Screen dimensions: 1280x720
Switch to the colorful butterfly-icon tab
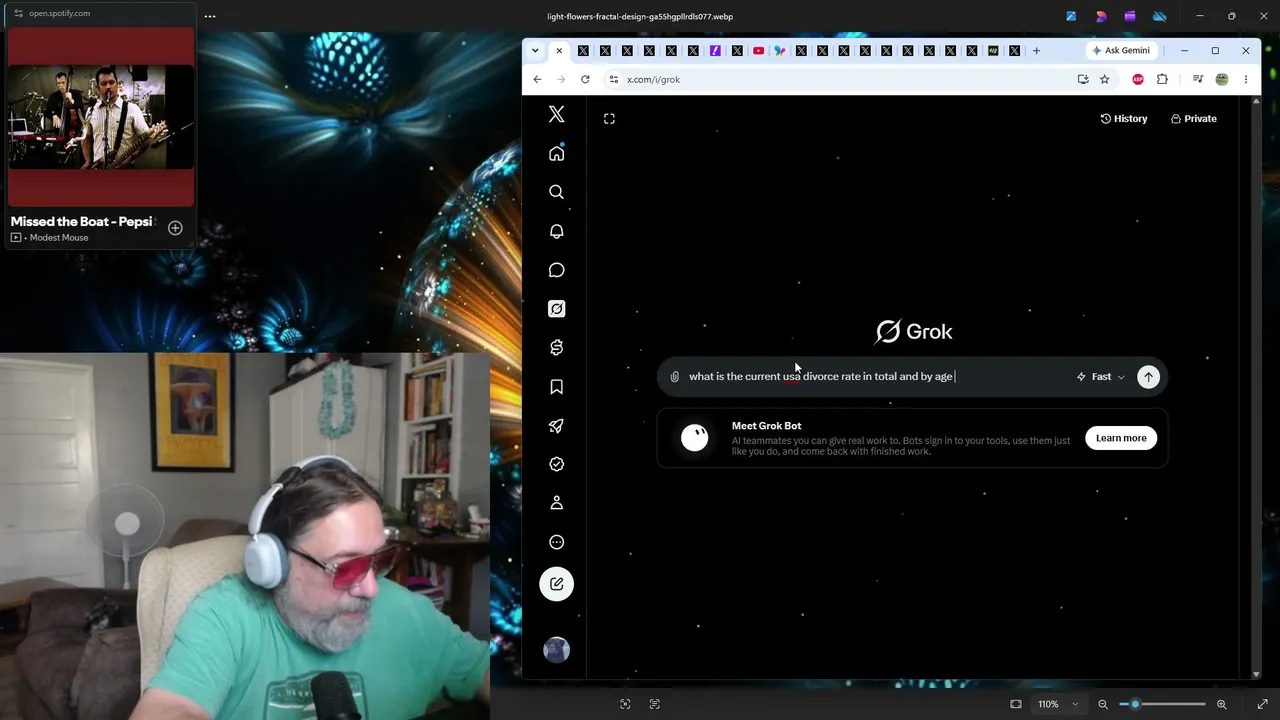[780, 50]
